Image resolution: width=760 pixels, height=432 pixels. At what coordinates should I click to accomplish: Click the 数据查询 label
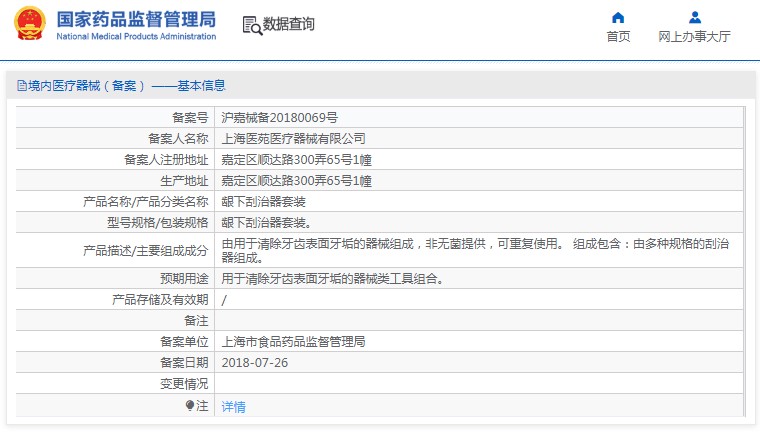[x=288, y=24]
